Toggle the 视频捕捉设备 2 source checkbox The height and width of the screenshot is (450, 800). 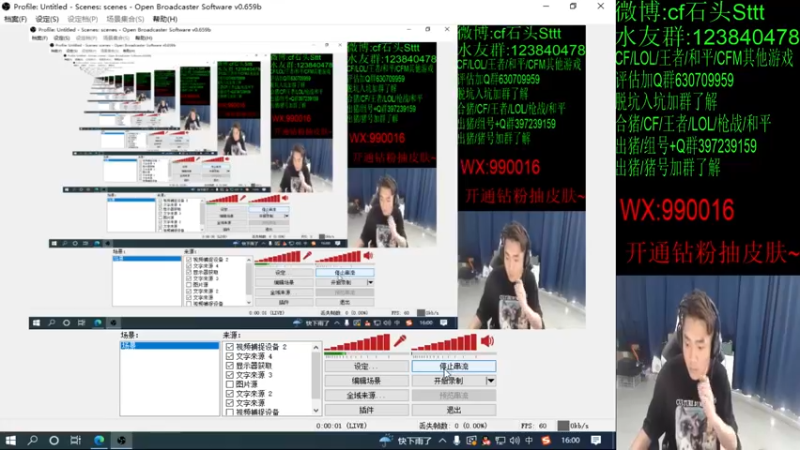click(x=230, y=347)
